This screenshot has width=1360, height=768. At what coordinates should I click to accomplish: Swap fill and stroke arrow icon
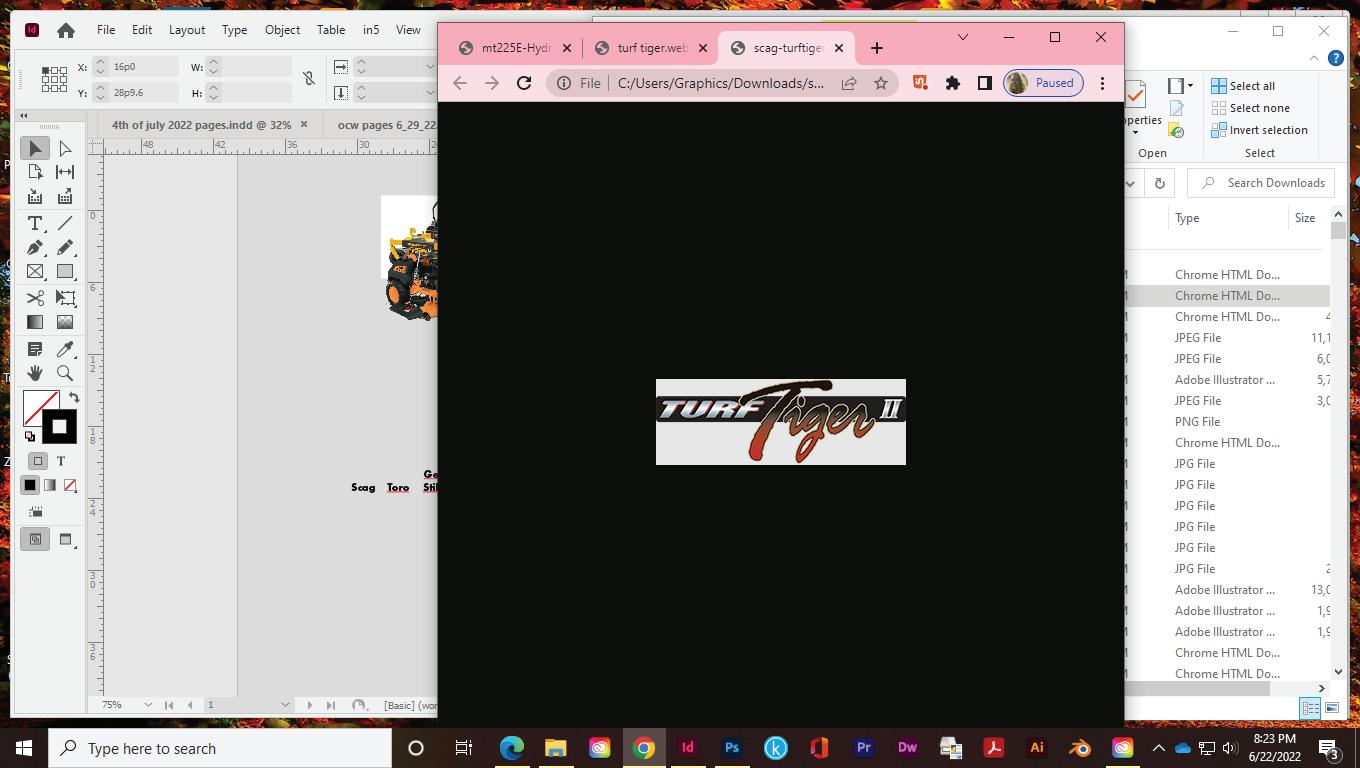pyautogui.click(x=73, y=398)
